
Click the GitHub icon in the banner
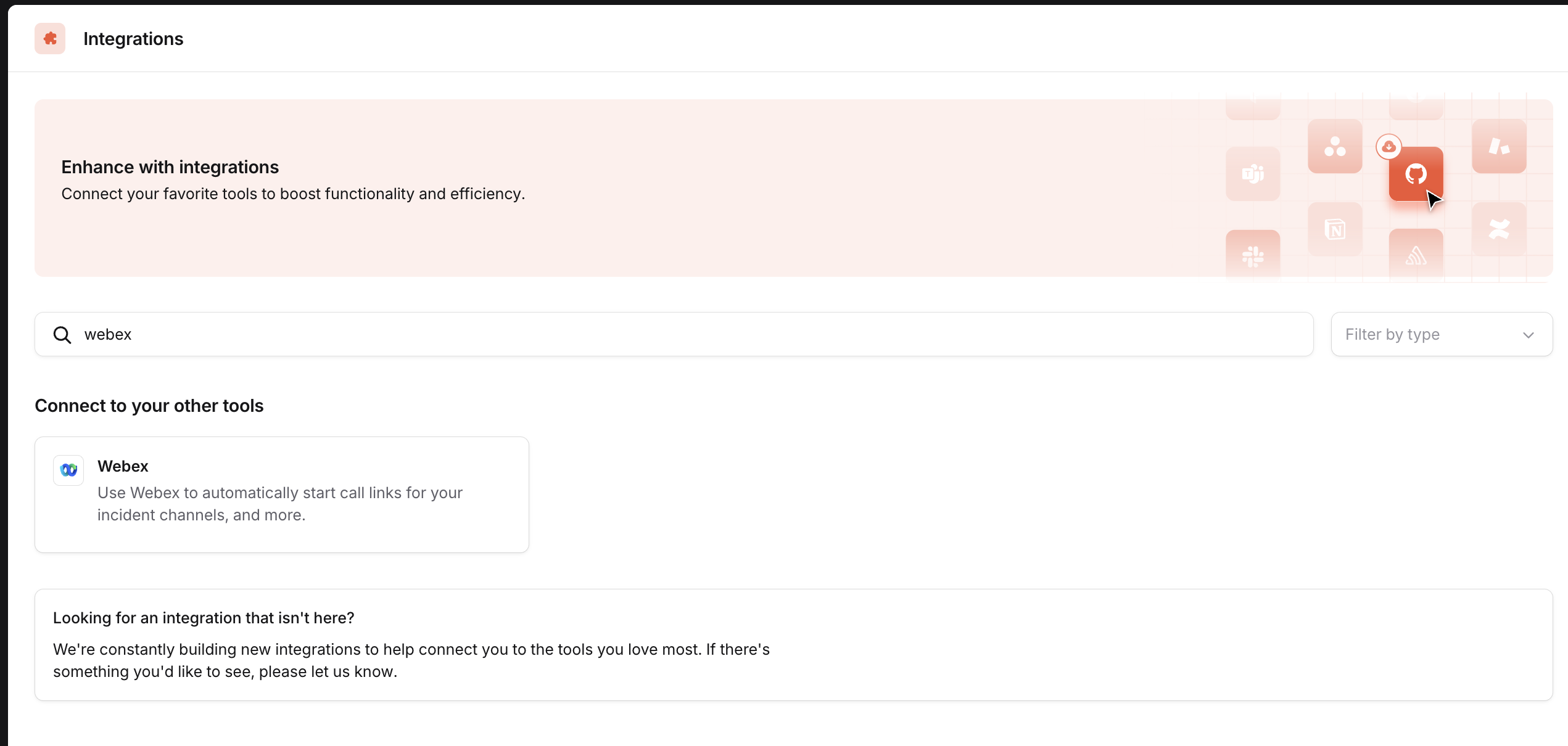click(x=1416, y=174)
